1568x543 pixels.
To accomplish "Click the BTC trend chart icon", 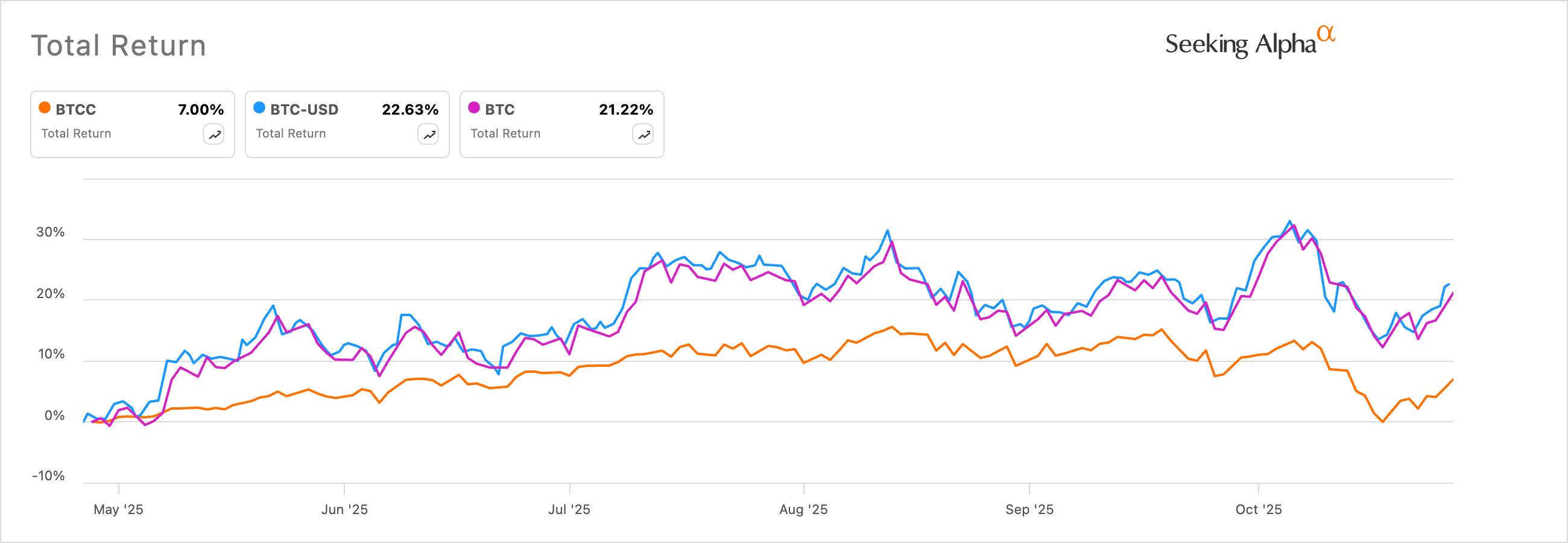I will [643, 135].
